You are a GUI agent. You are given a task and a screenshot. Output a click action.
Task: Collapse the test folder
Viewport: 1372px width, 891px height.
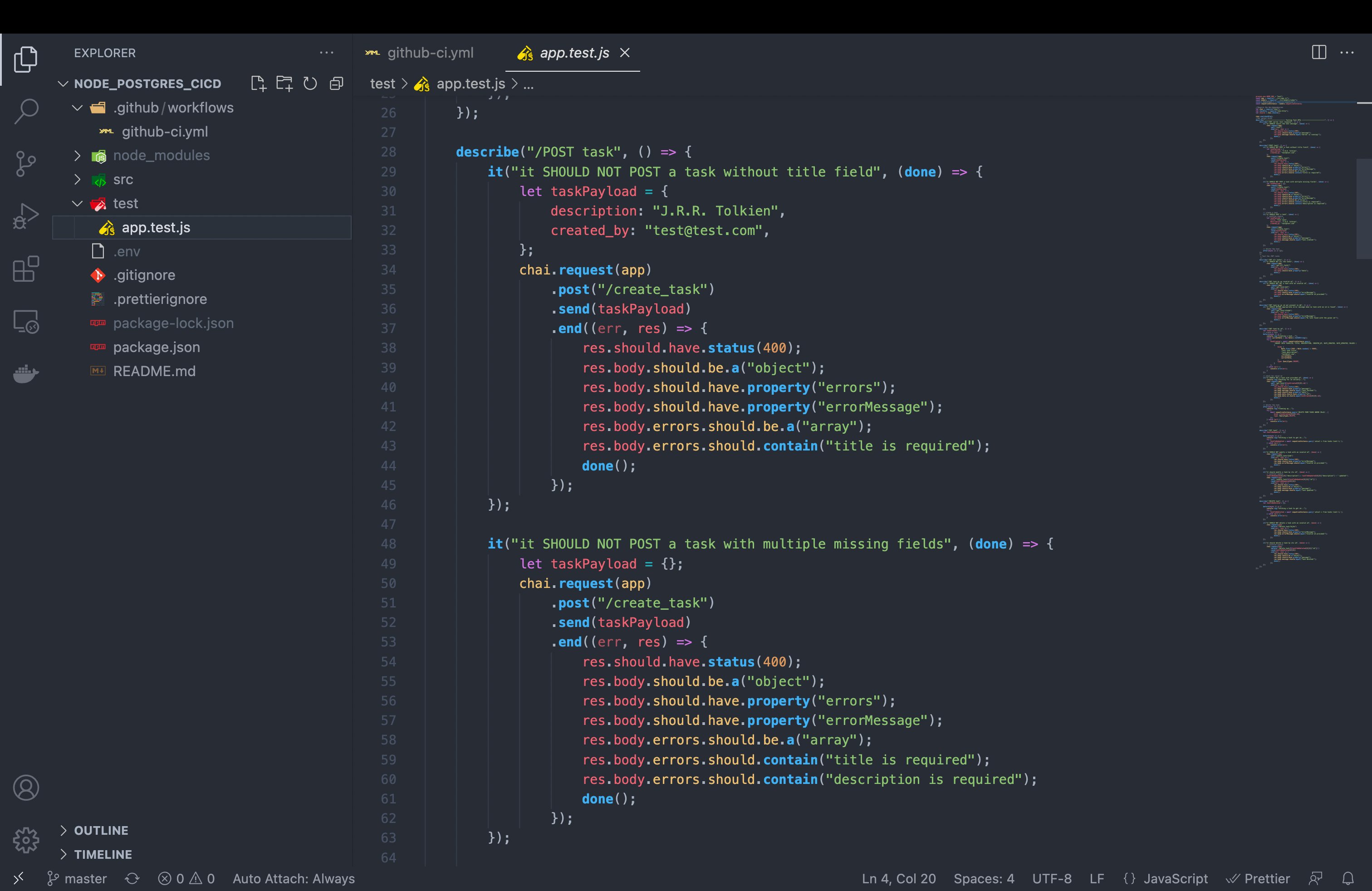point(78,203)
